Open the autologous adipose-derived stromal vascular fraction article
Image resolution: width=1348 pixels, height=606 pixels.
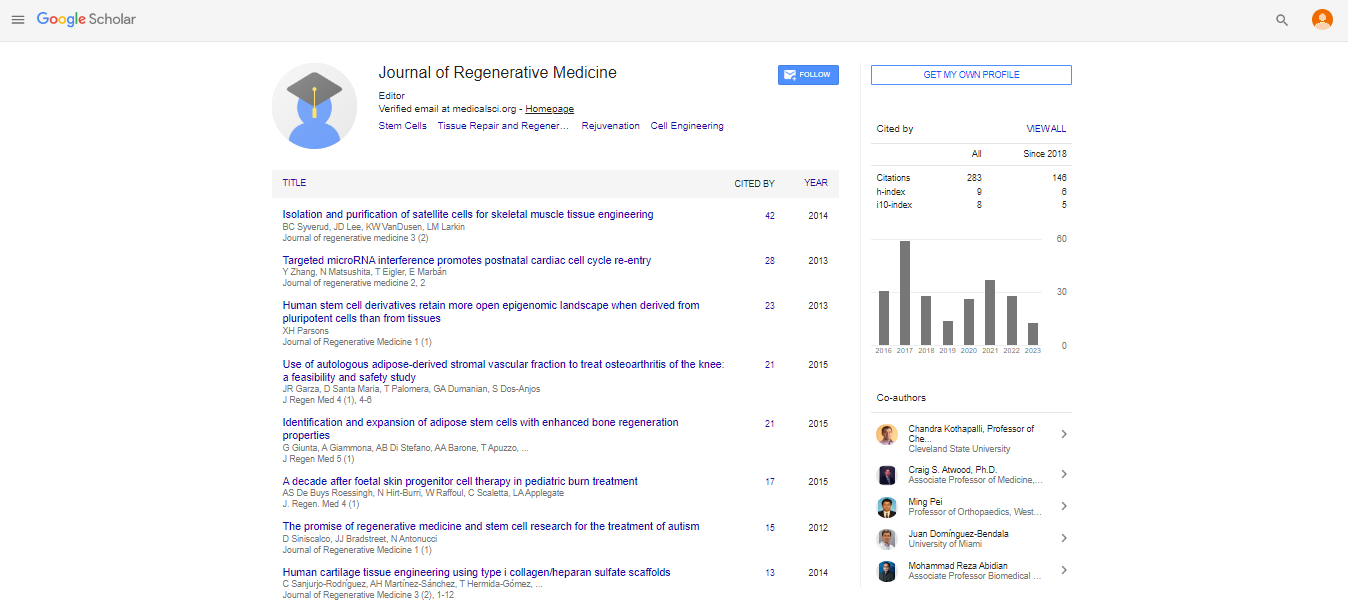[x=503, y=371]
